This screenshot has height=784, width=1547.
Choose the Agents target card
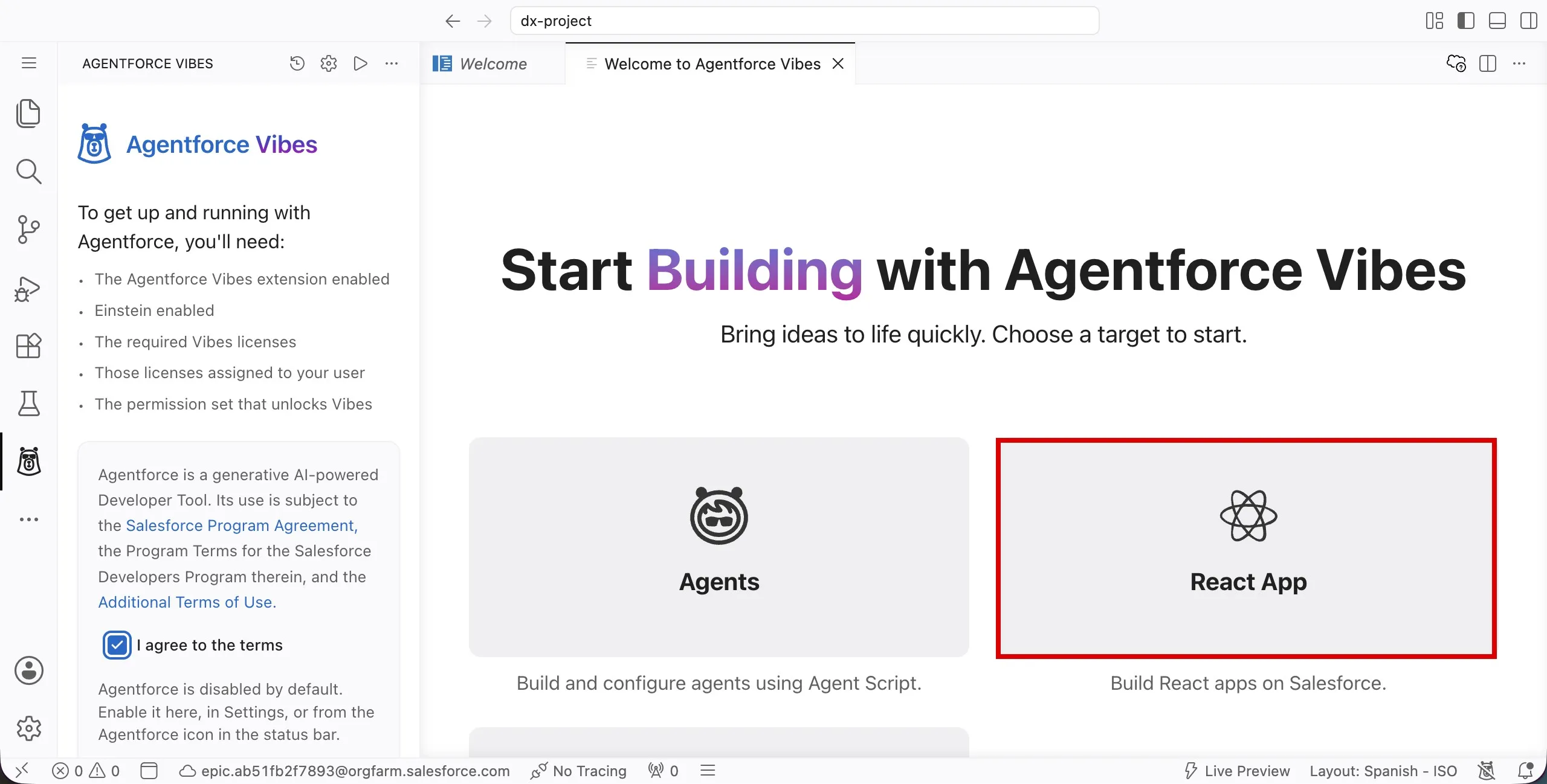tap(719, 547)
